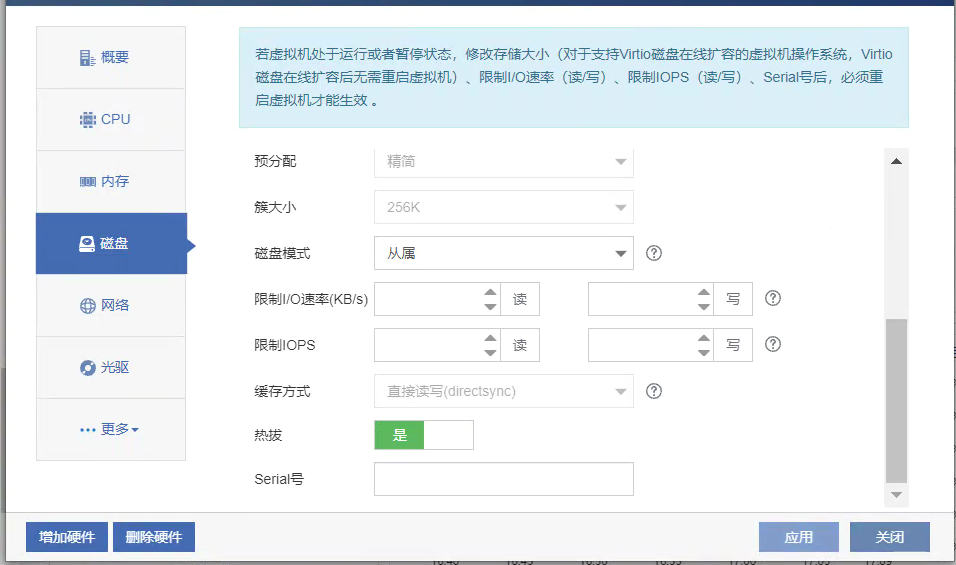956x565 pixels.
Task: Decrease the I/O rate write value
Action: pyautogui.click(x=704, y=307)
